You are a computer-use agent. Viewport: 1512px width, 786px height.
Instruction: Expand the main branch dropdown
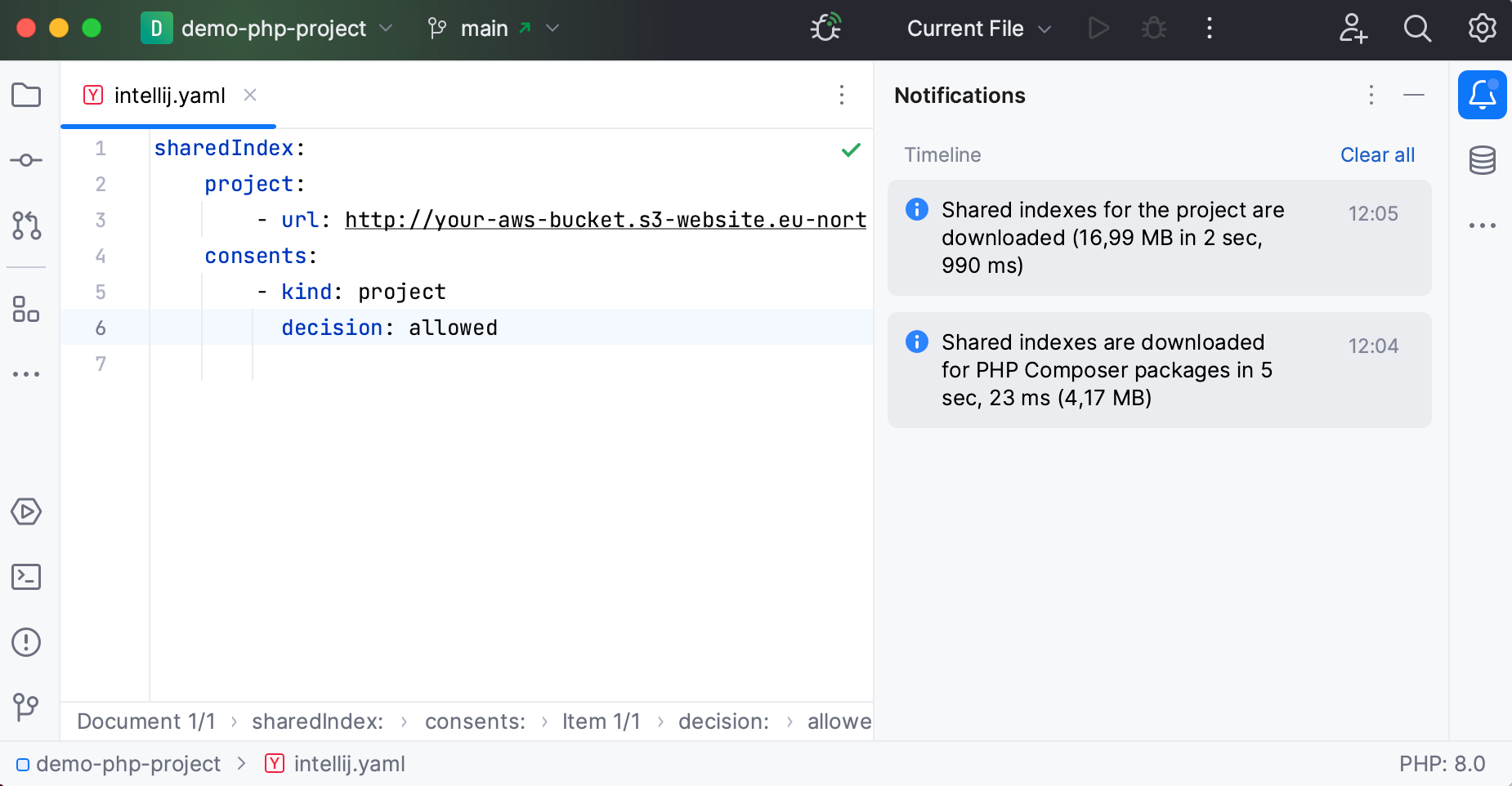click(553, 28)
